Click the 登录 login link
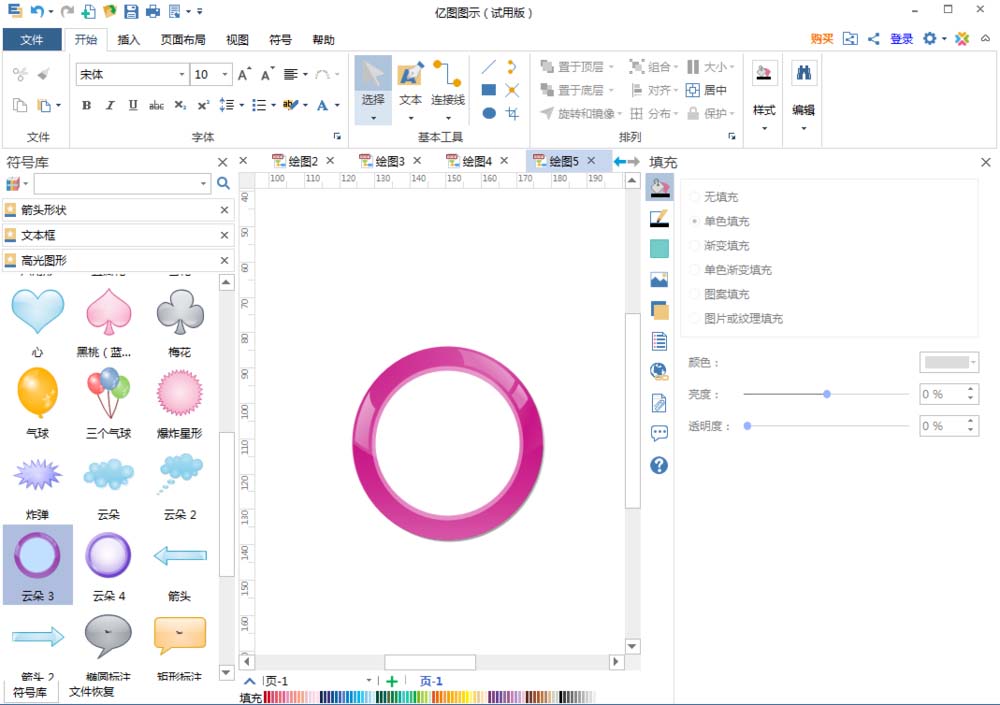The height and width of the screenshot is (705, 1000). tap(902, 39)
